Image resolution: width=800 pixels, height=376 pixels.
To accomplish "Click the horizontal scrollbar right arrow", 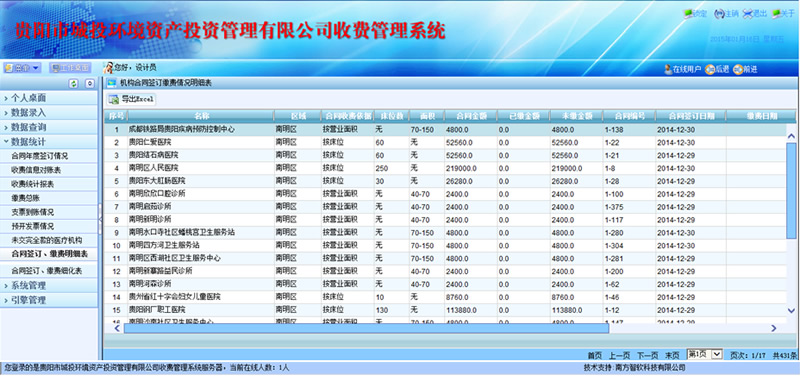I will 774,328.
